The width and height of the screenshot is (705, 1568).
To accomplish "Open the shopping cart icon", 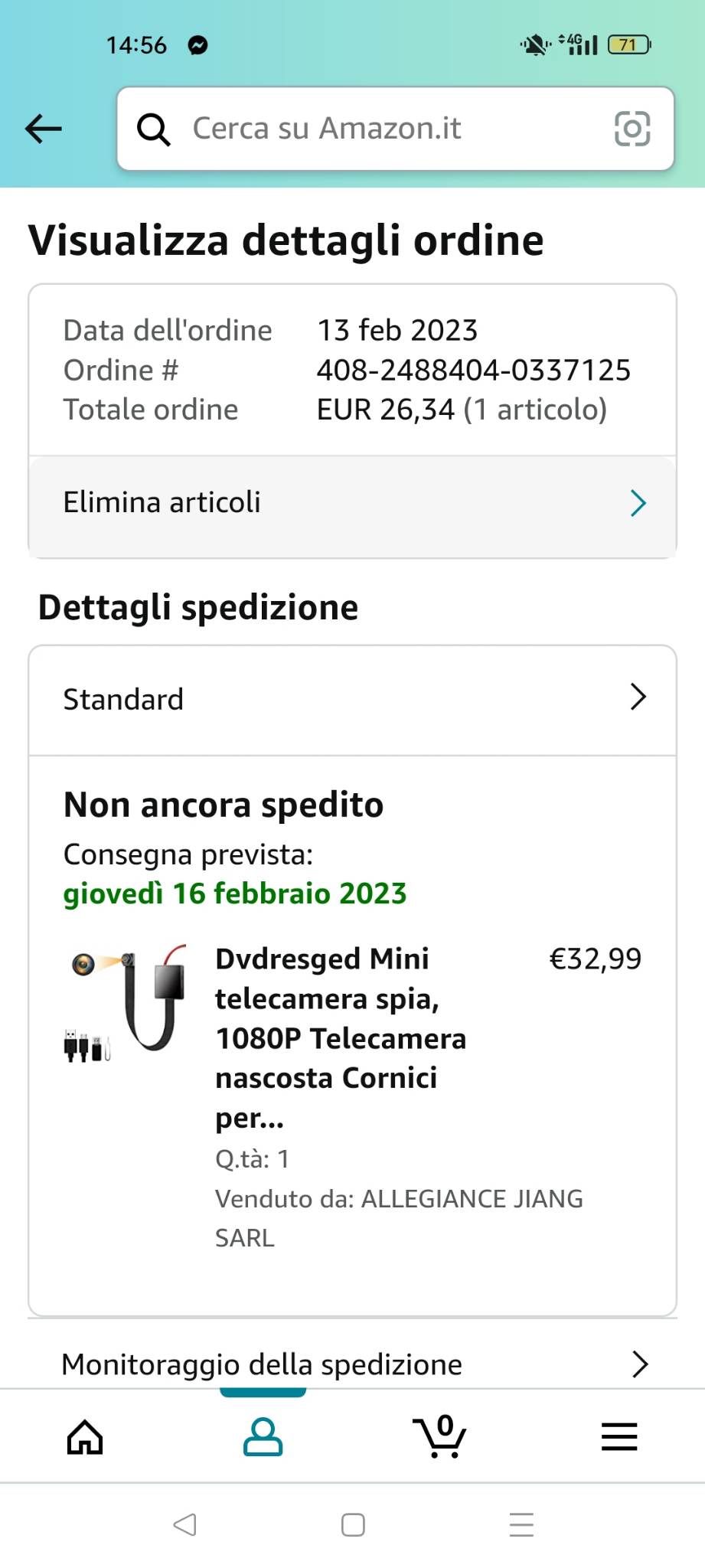I will click(440, 1436).
